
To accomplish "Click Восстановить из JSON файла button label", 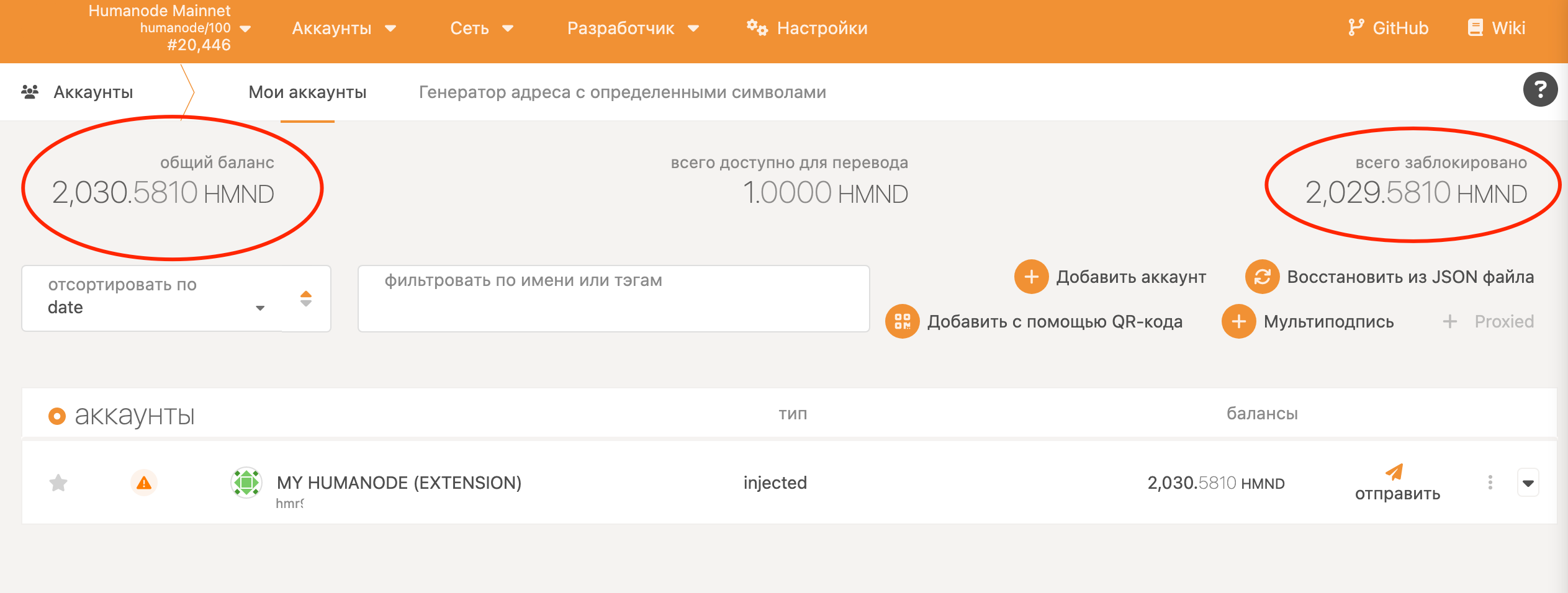I will [x=1410, y=277].
